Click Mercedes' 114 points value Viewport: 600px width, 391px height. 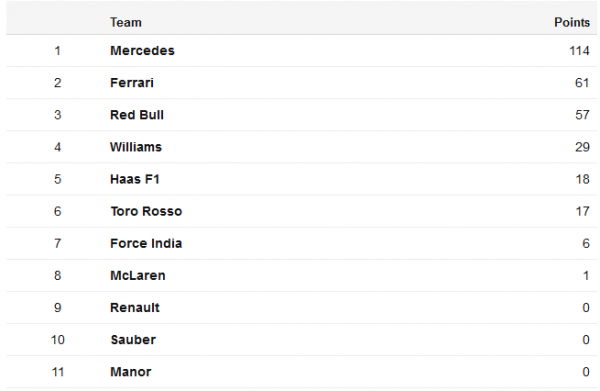(579, 51)
